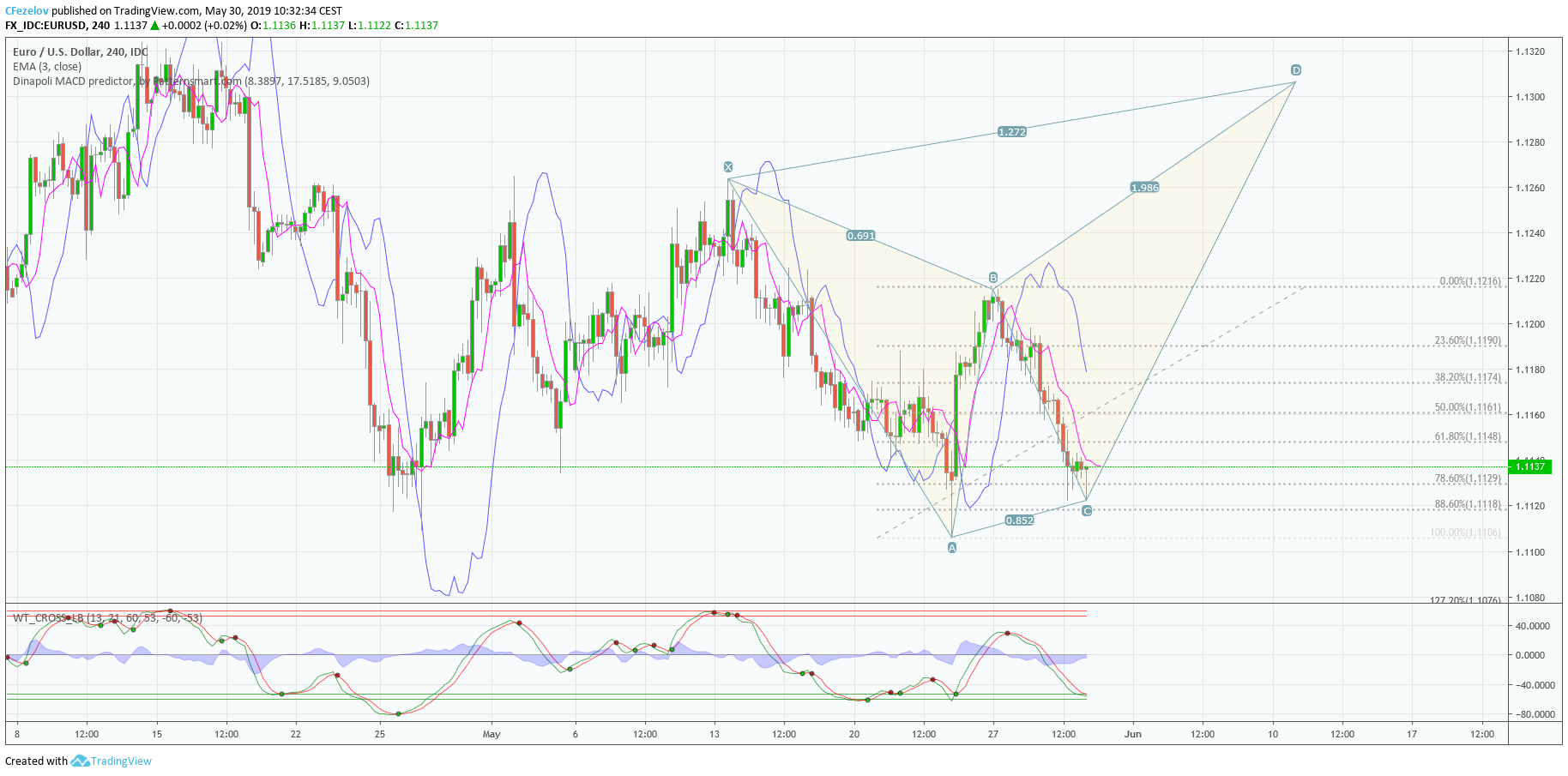Viewport: 1568px width, 776px height.
Task: Select the harmonic pattern point D marker
Action: (x=1296, y=69)
